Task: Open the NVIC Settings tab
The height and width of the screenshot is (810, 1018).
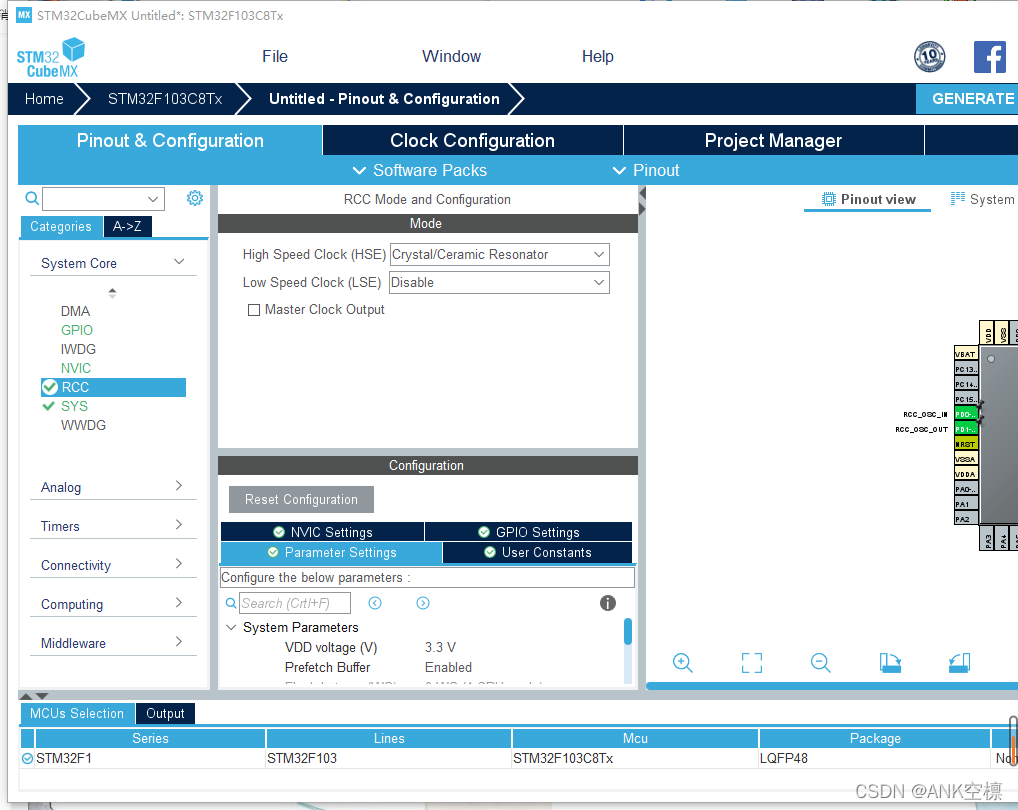Action: 323,532
